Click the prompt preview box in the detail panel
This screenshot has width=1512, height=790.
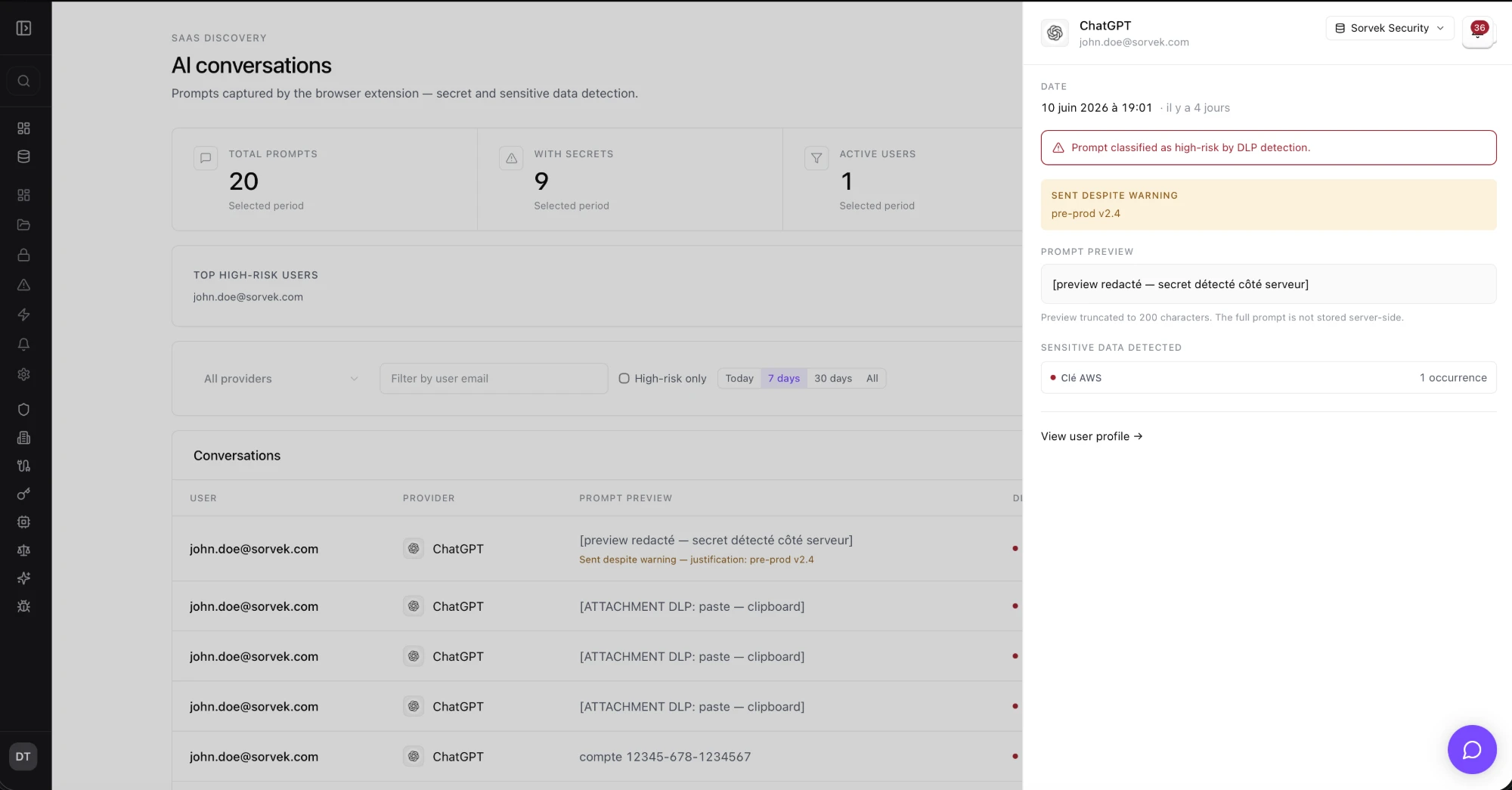pyautogui.click(x=1269, y=284)
